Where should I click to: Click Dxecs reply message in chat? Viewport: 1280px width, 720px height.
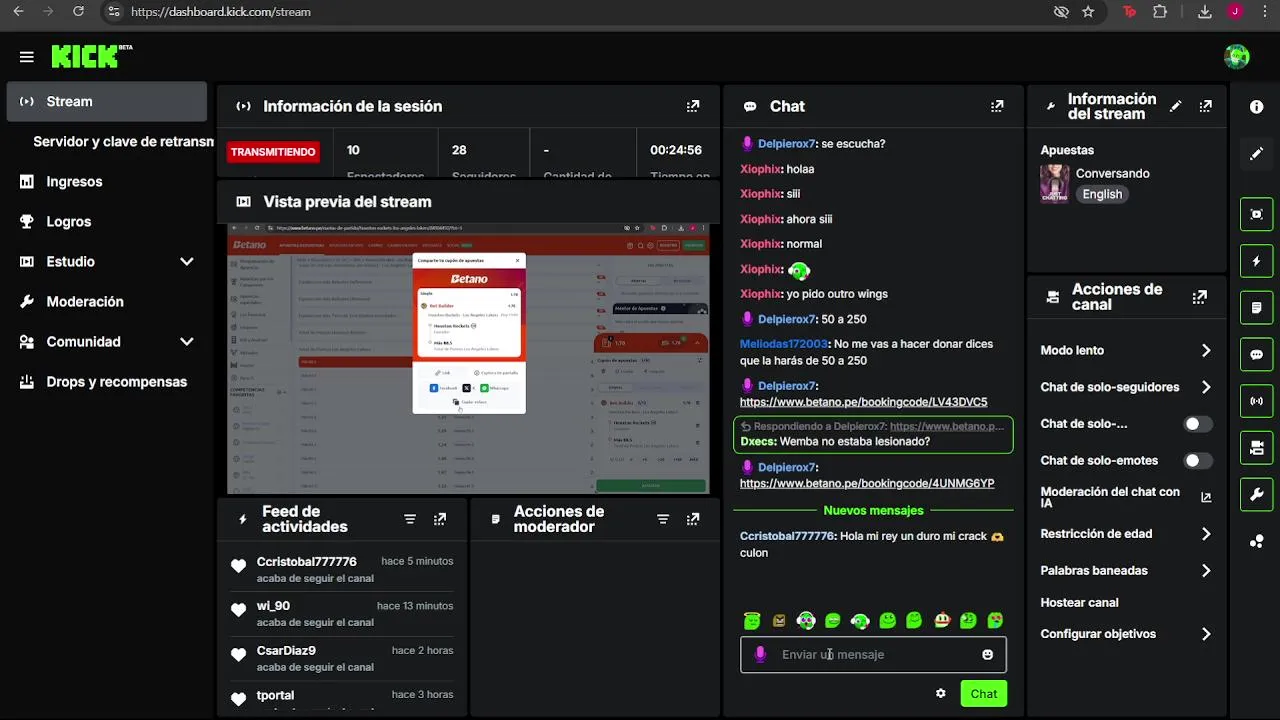coord(873,435)
